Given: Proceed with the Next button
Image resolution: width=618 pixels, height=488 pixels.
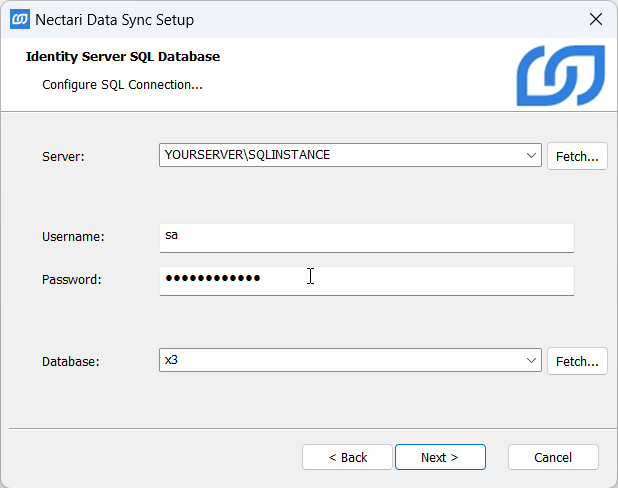Looking at the screenshot, I should coord(440,457).
